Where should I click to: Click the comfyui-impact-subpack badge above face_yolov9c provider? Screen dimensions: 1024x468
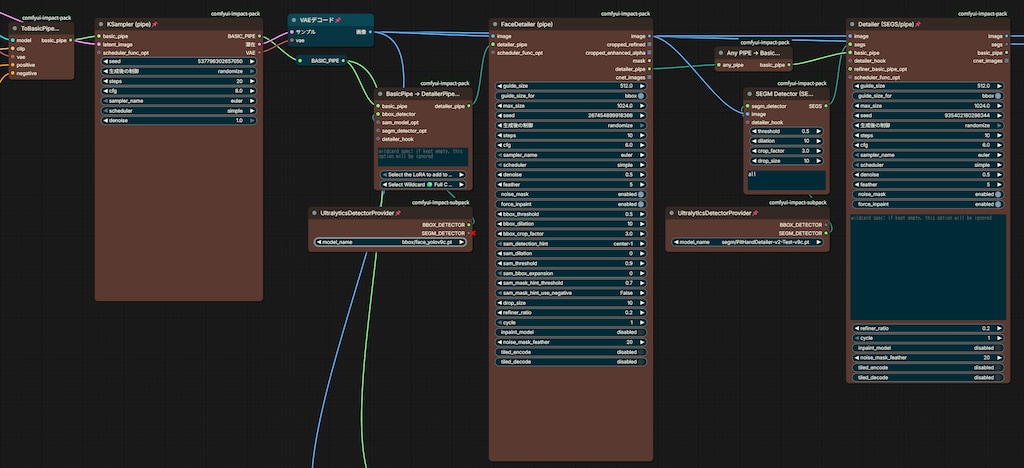(441, 203)
